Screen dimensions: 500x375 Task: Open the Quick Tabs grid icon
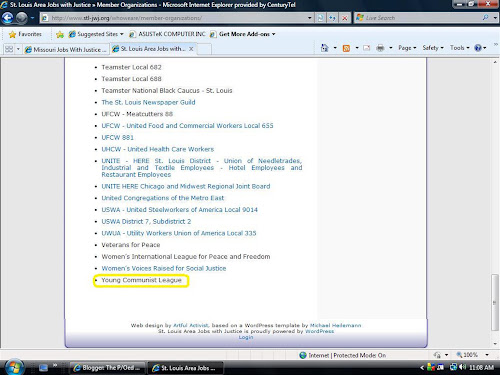pos(9,49)
